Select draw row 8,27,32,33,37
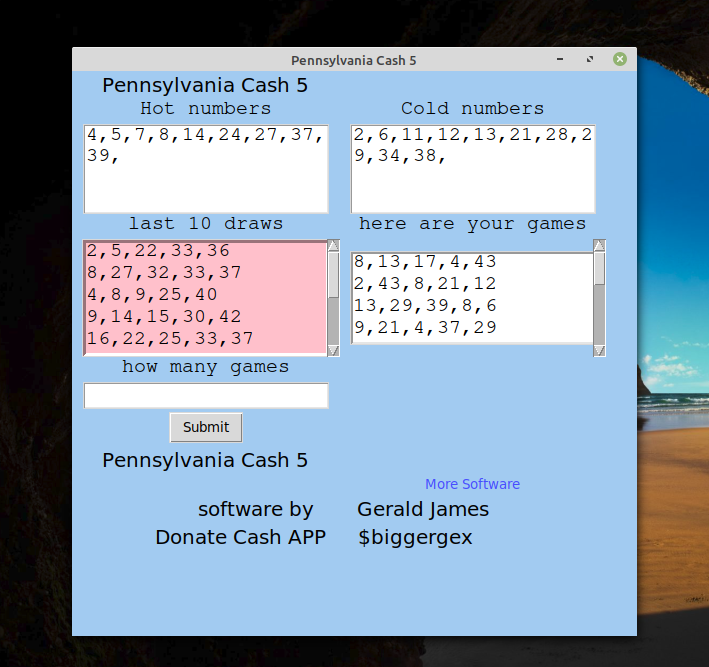This screenshot has height=667, width=709. click(164, 272)
